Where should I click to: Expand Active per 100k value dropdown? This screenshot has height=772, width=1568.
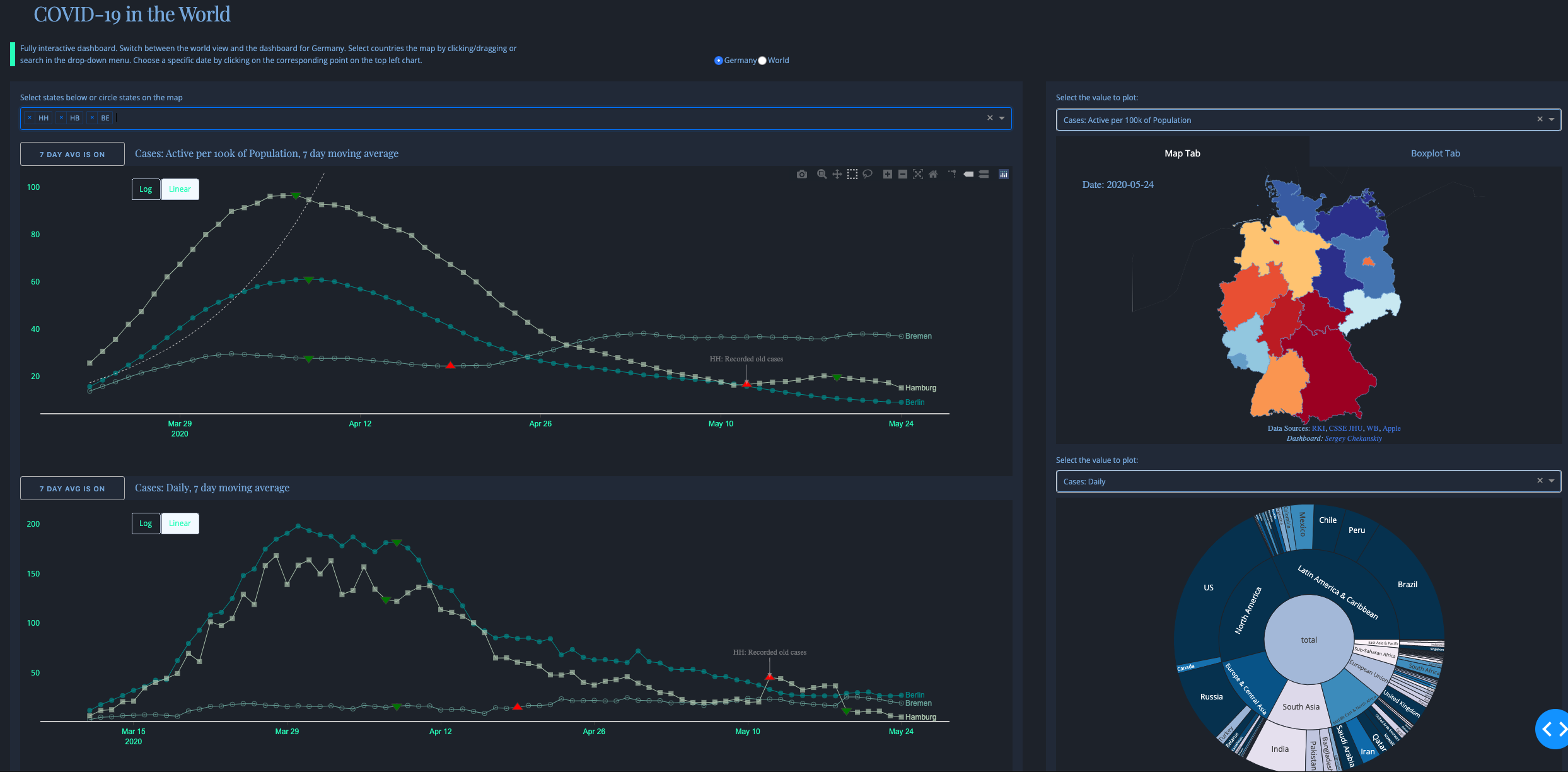(x=1552, y=120)
